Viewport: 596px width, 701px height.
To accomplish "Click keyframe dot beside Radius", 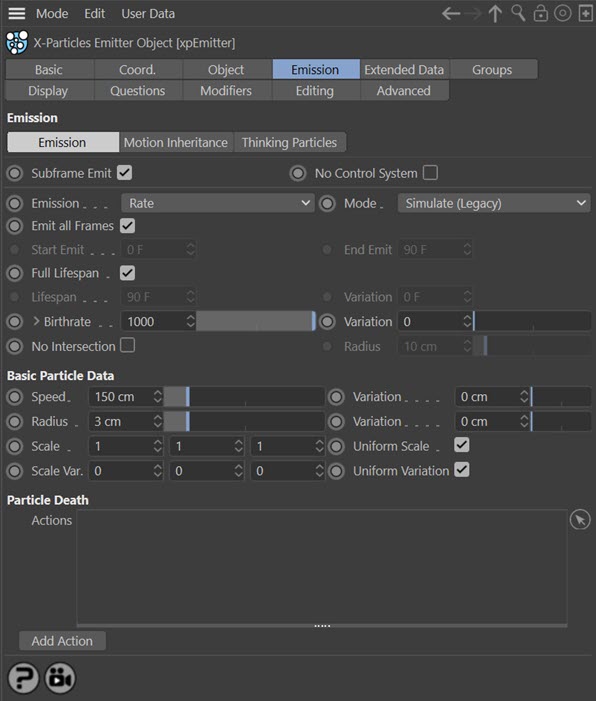I will (15, 421).
